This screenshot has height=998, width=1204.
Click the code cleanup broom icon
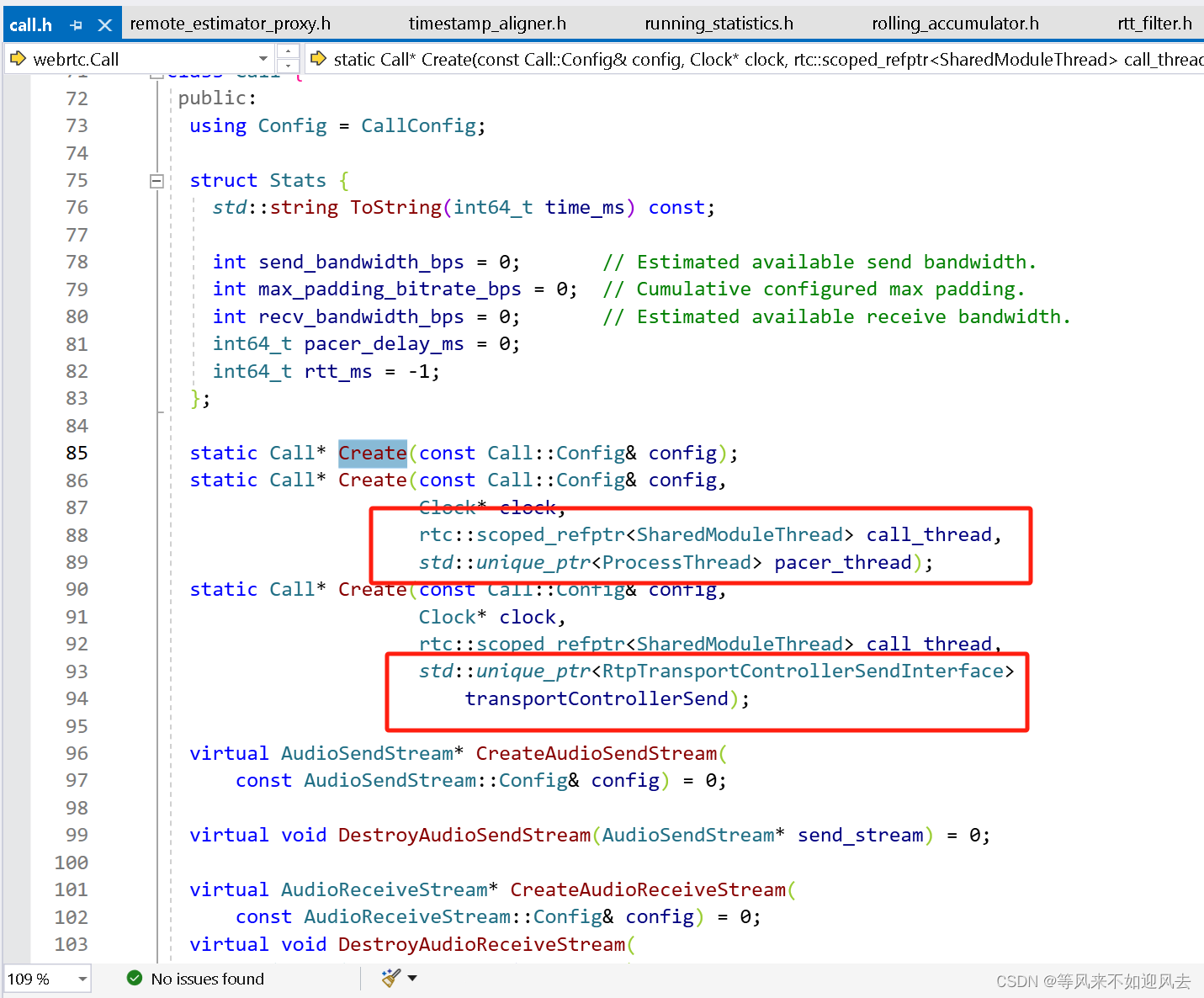[x=390, y=978]
